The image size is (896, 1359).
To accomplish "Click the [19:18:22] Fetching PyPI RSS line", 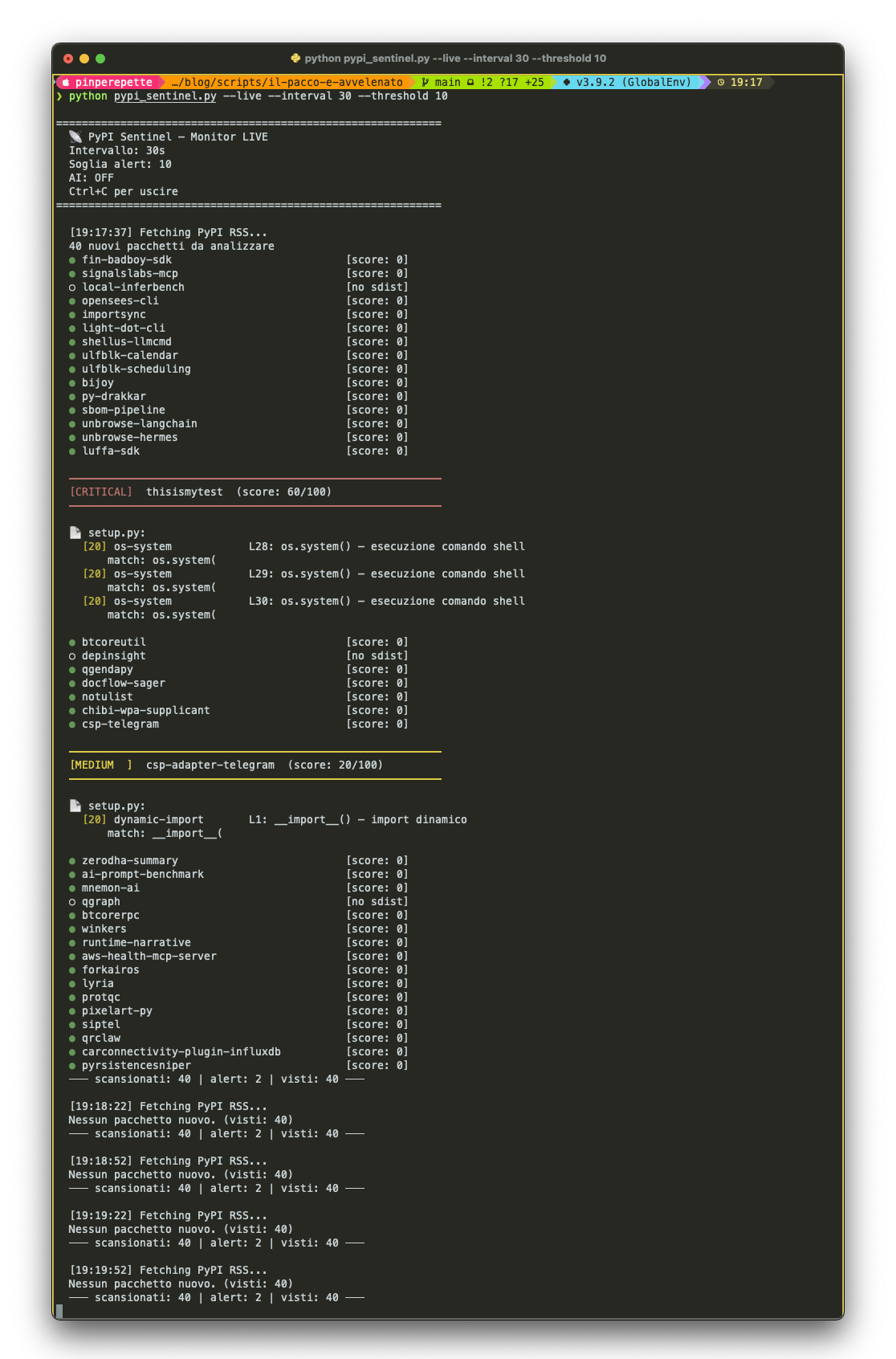I will click(169, 1106).
